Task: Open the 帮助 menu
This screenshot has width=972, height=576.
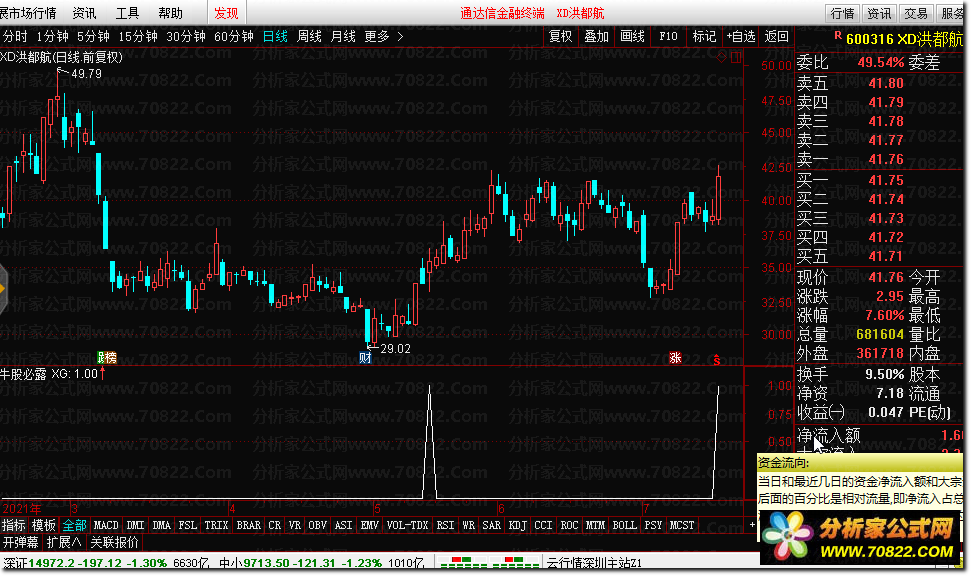Action: tap(170, 13)
